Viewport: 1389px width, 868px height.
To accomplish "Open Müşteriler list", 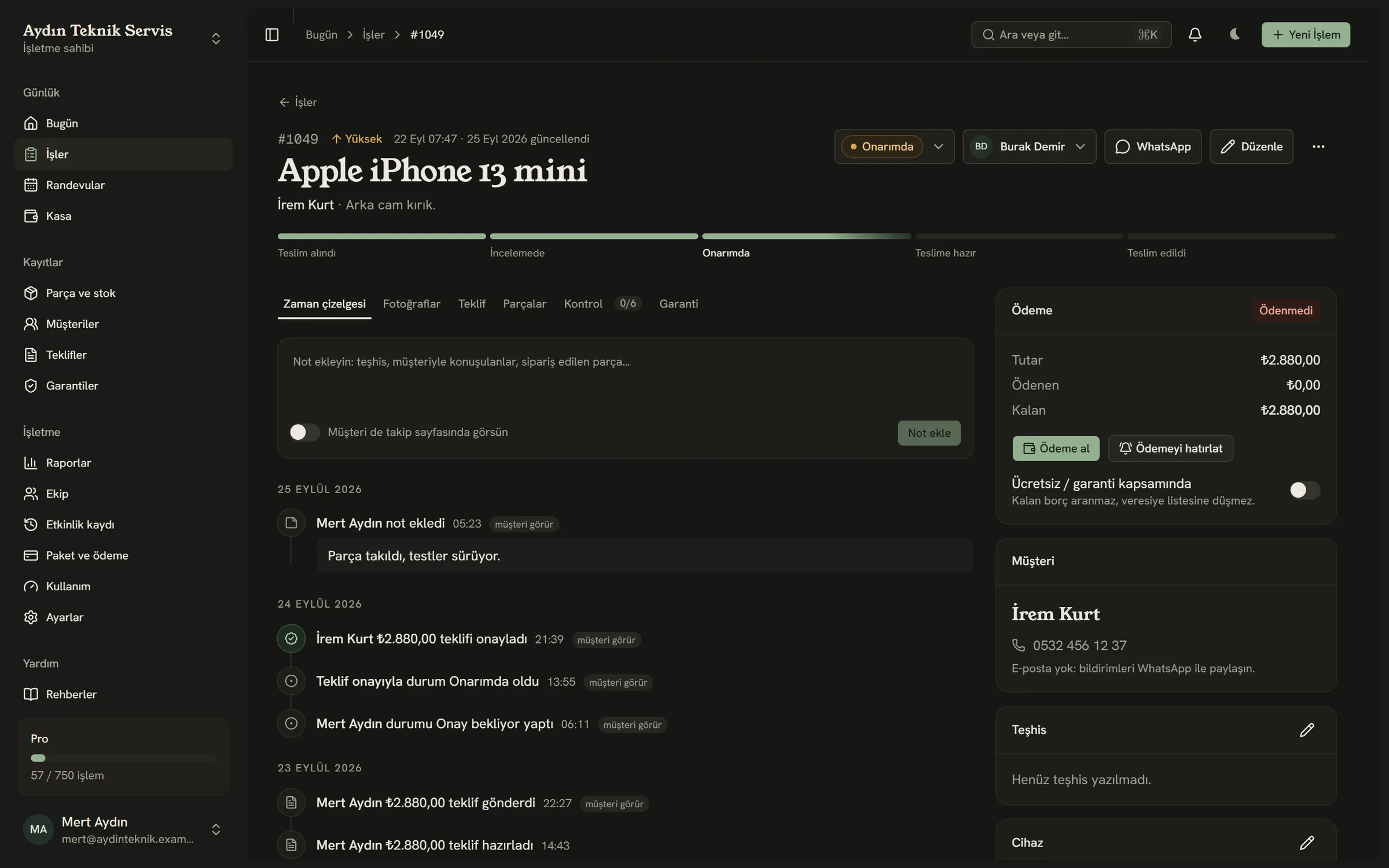I will coord(123,324).
